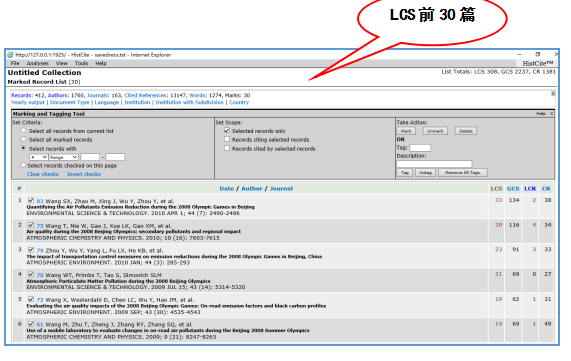Close the statistics summary bar
The width and height of the screenshot is (571, 361).
(x=553, y=94)
